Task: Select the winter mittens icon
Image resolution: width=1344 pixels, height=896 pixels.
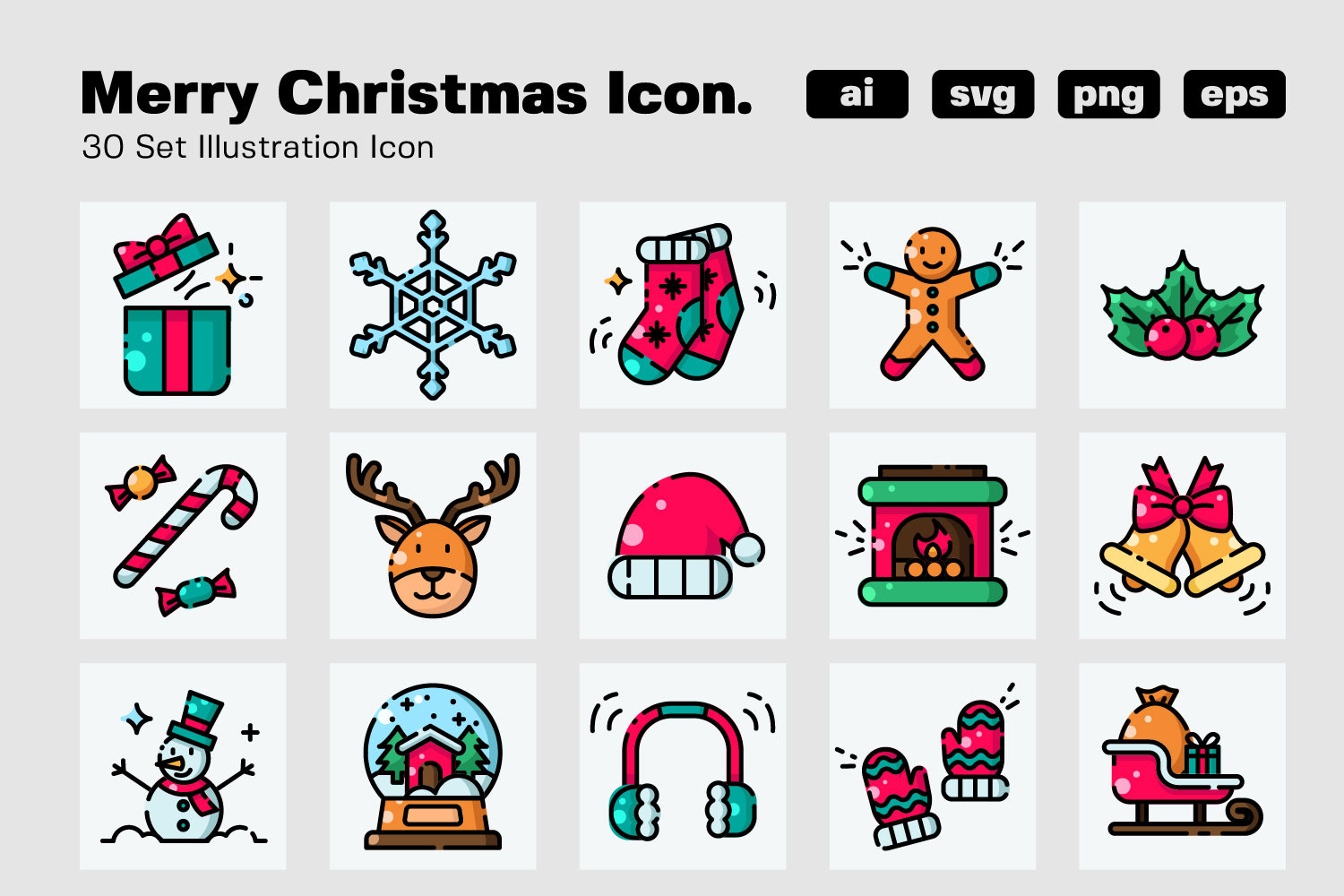Action: click(x=933, y=766)
